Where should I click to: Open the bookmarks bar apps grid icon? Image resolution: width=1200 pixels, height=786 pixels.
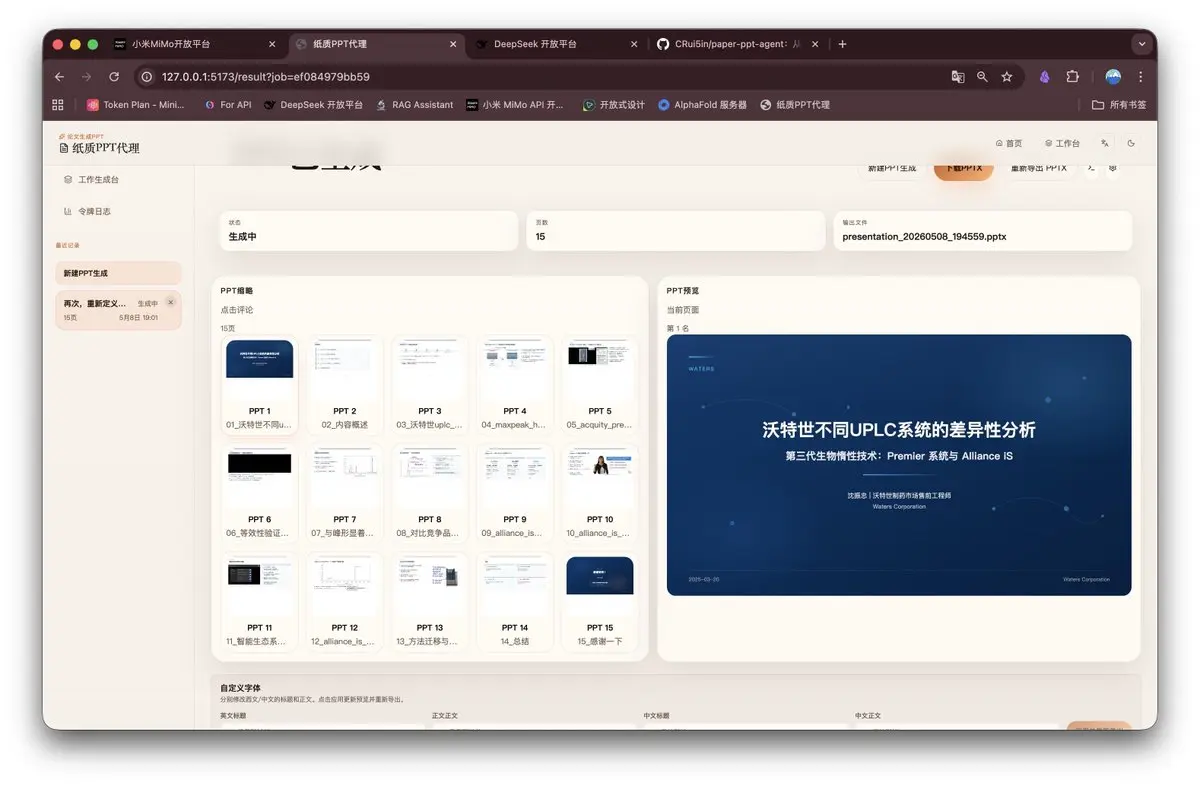click(x=58, y=104)
